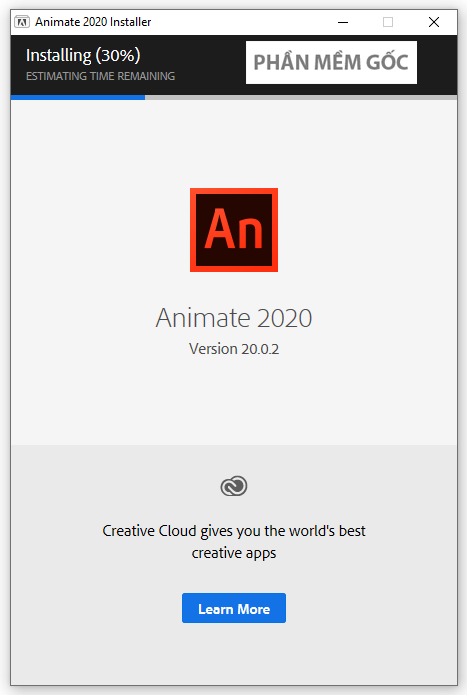Minimize the Animate 2020 Installer window
Screen dimensions: 467x695
pyautogui.click(x=343, y=22)
